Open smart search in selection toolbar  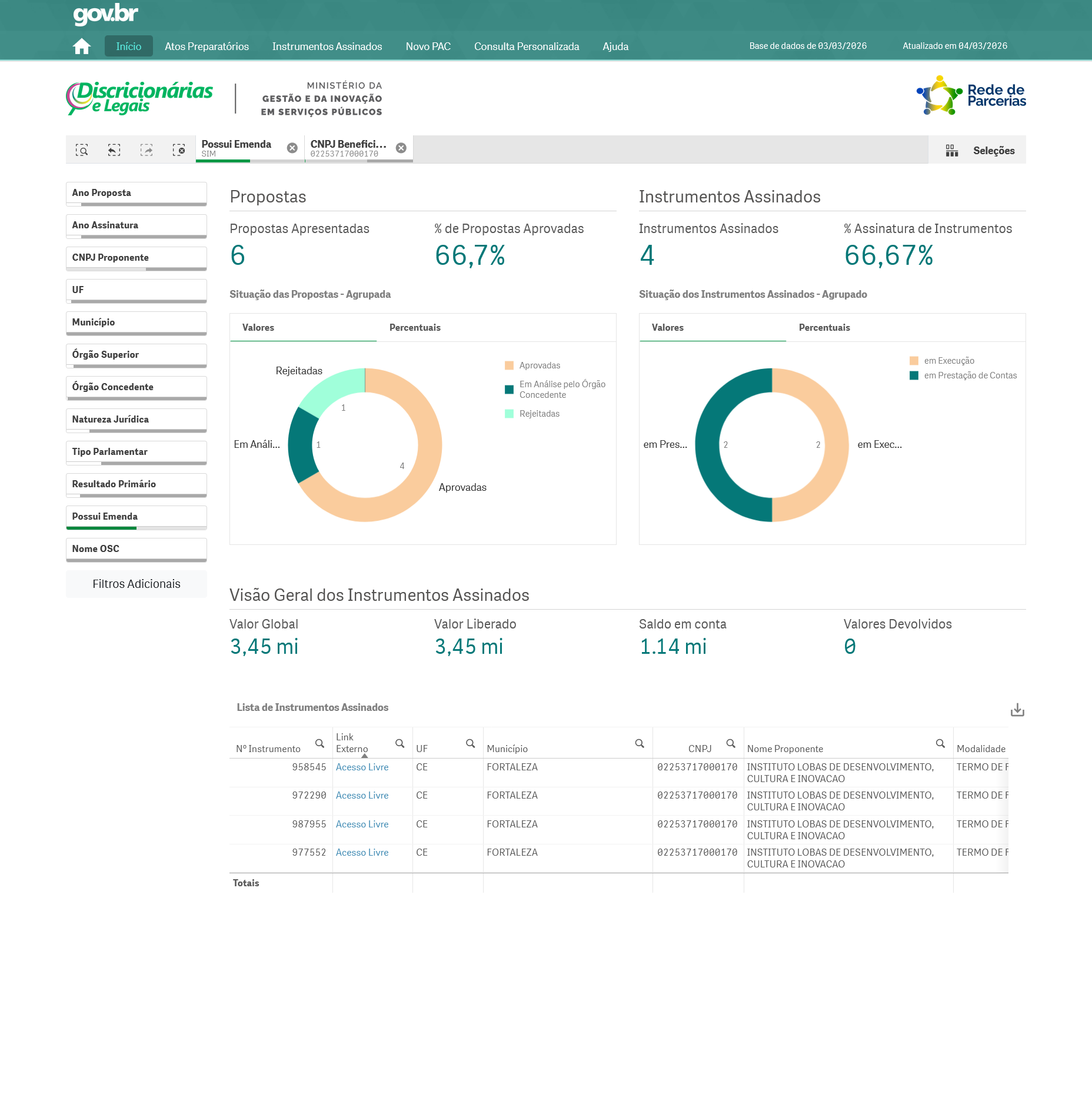pyautogui.click(x=82, y=150)
